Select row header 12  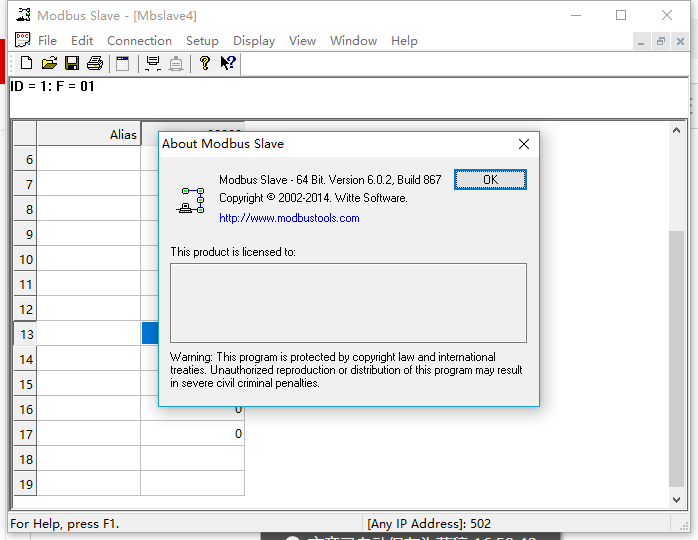point(25,309)
